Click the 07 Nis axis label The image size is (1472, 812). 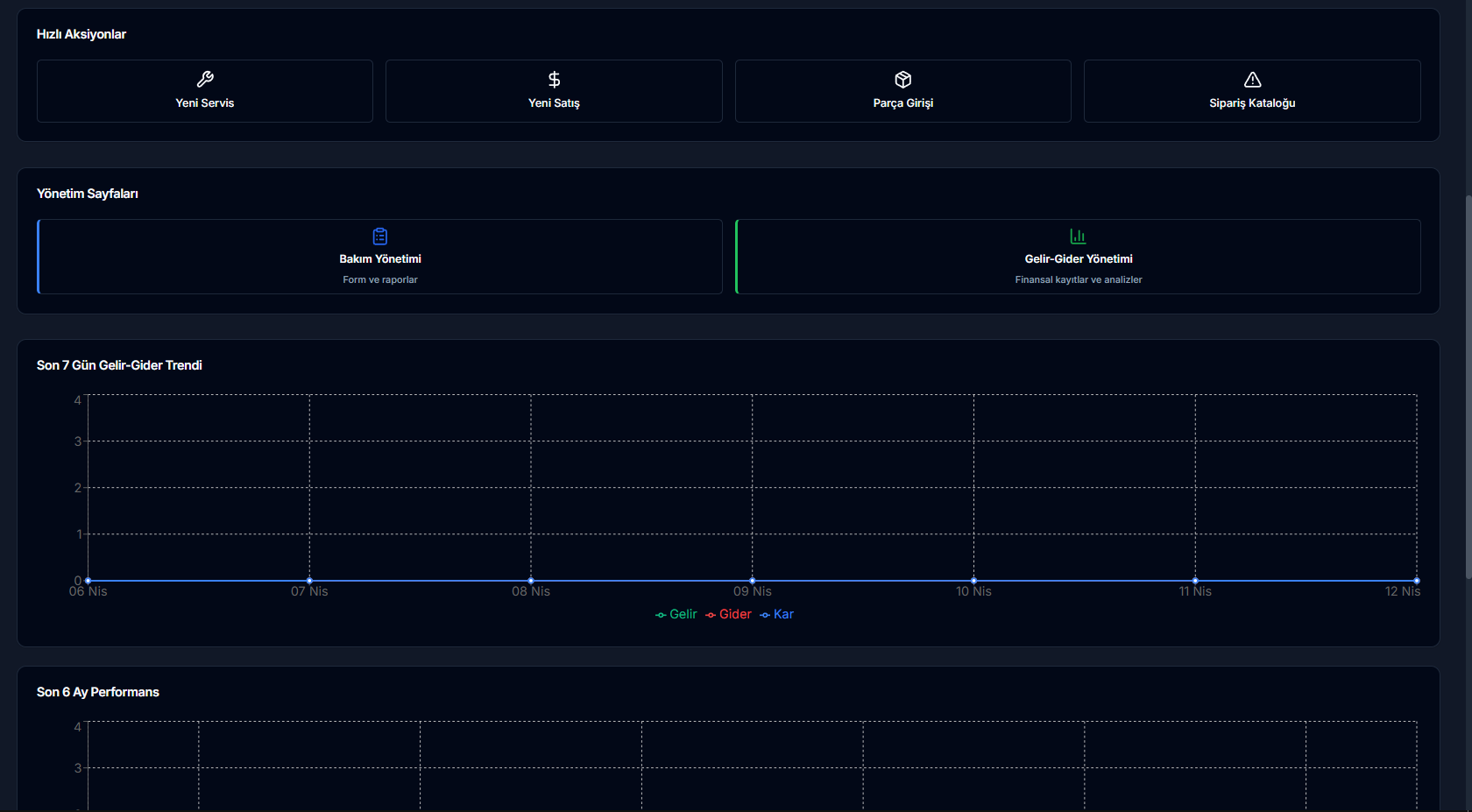click(x=309, y=591)
